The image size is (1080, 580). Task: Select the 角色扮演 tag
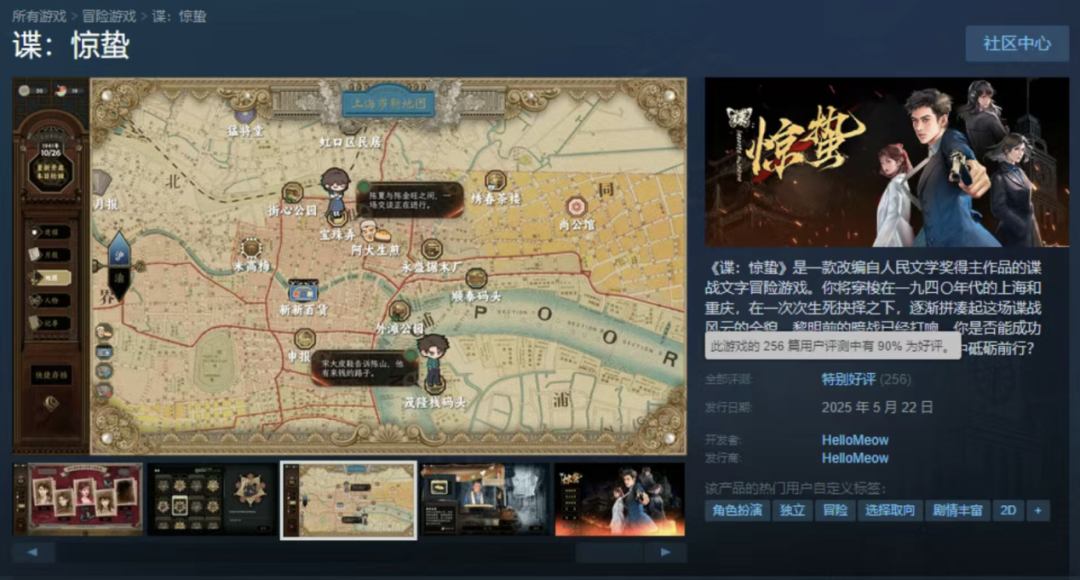tap(737, 510)
